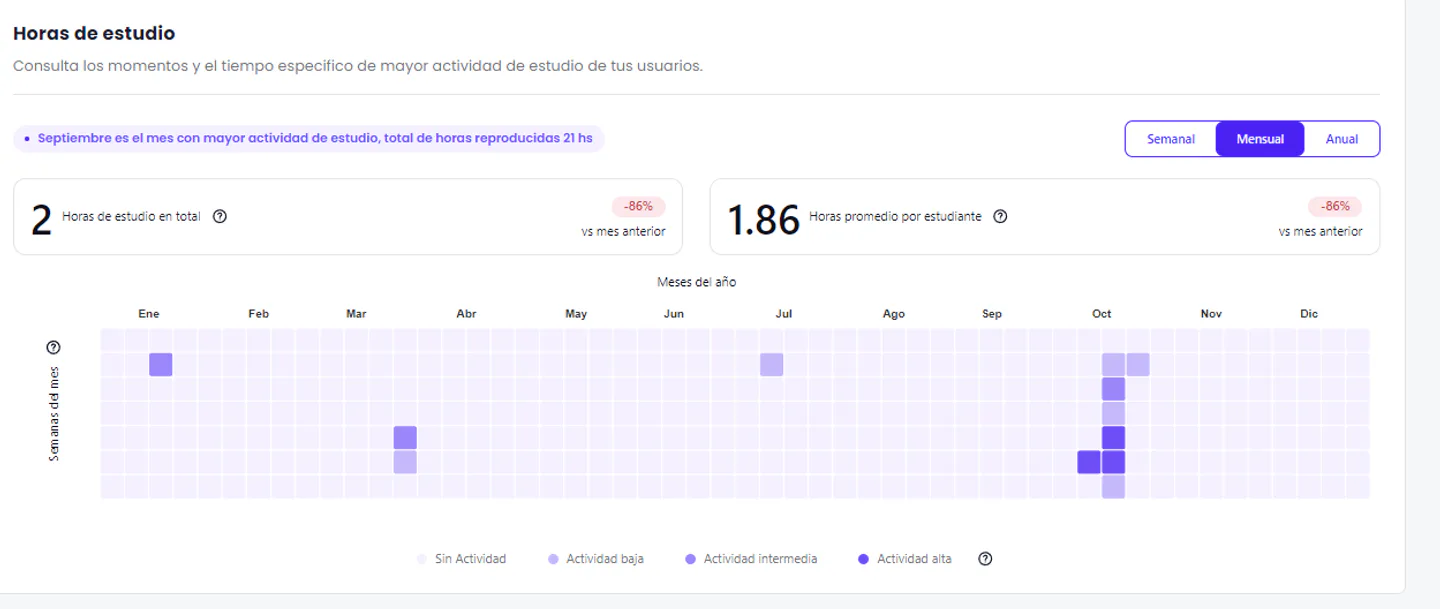Viewport: 1440px width, 609px height.
Task: Click the Septiembre highest activity insight banner
Action: [308, 139]
